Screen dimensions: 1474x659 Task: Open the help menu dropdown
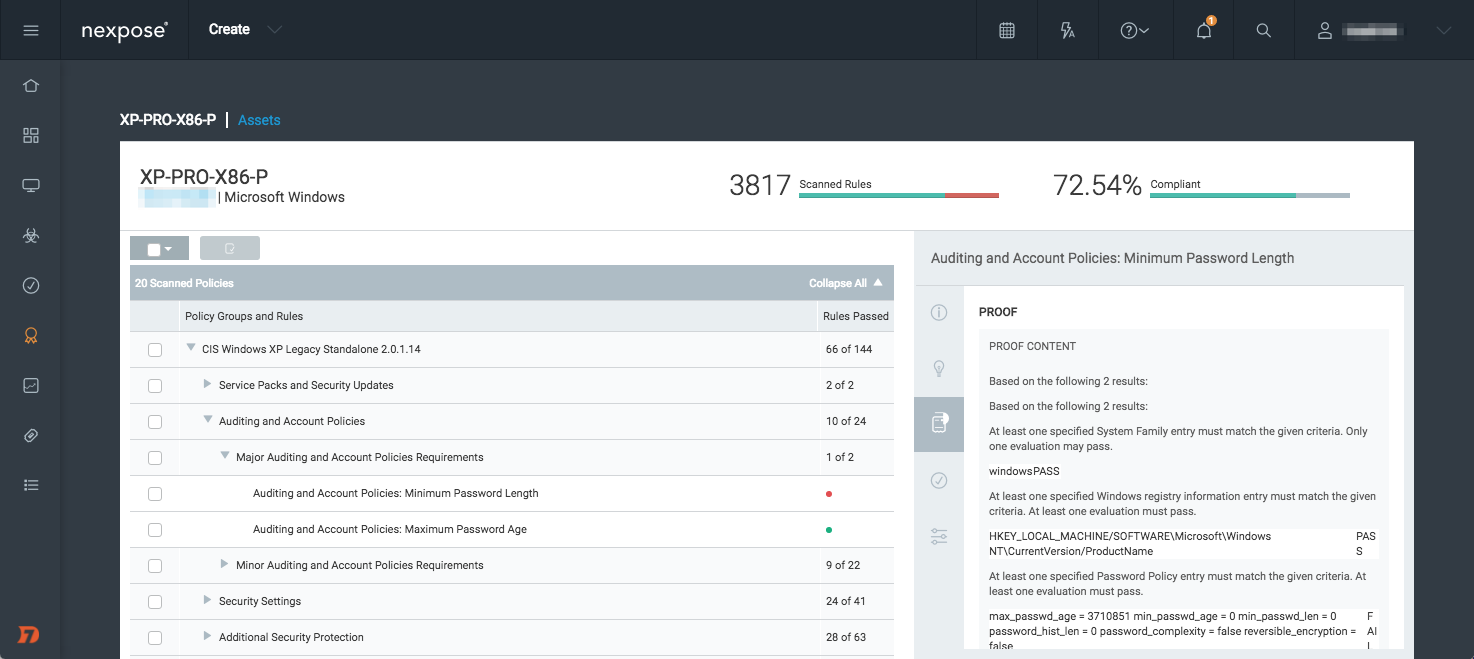(1135, 30)
